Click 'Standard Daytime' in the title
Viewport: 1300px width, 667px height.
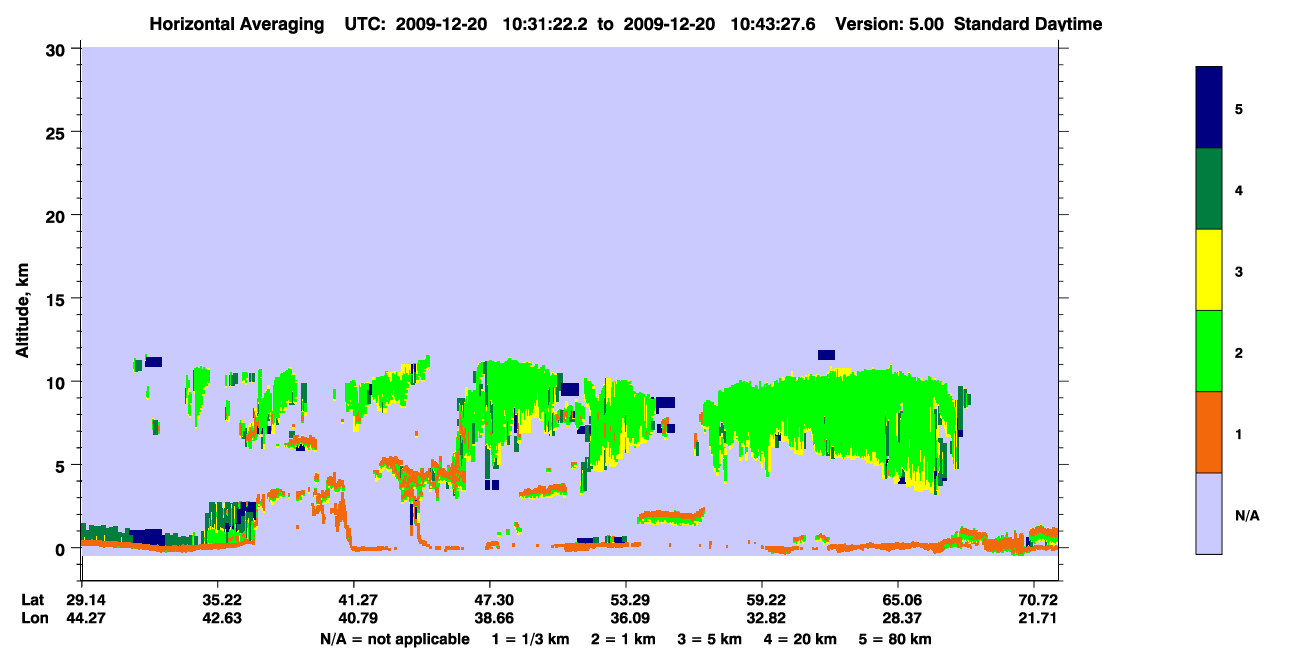[1028, 24]
